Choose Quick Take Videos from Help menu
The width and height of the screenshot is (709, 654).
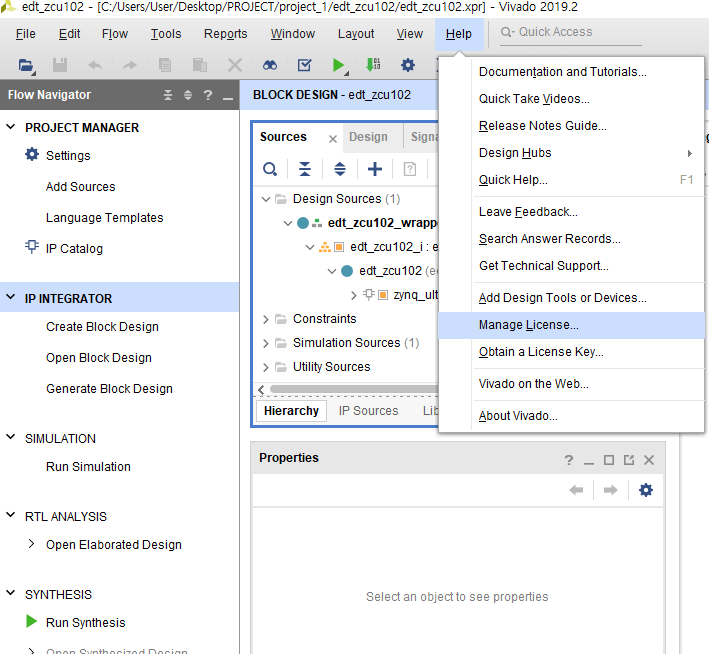coord(571,99)
